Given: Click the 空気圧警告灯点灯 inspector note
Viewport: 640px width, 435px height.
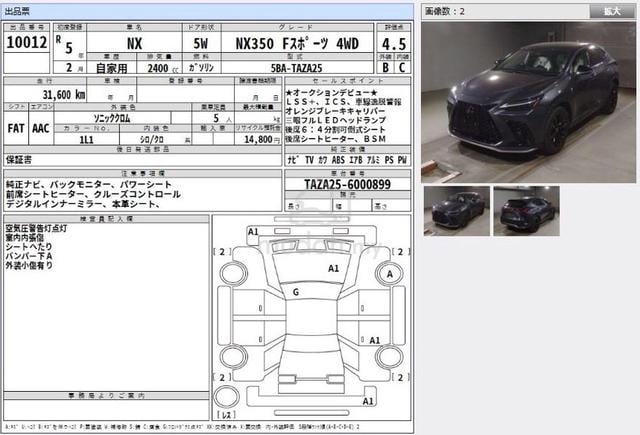Looking at the screenshot, I should 36,229.
